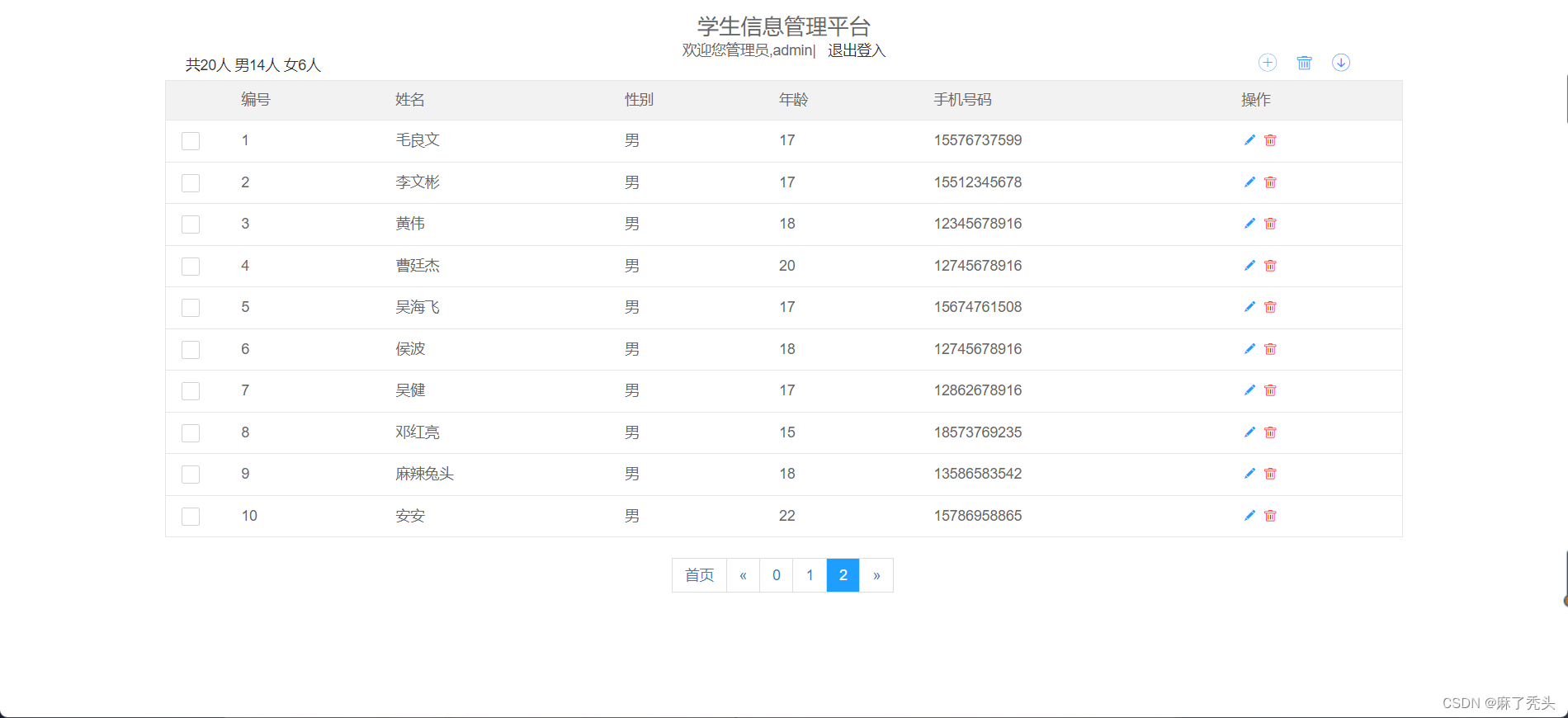The height and width of the screenshot is (718, 1568).
Task: Edit the row for 邓红亮
Action: (x=1249, y=432)
